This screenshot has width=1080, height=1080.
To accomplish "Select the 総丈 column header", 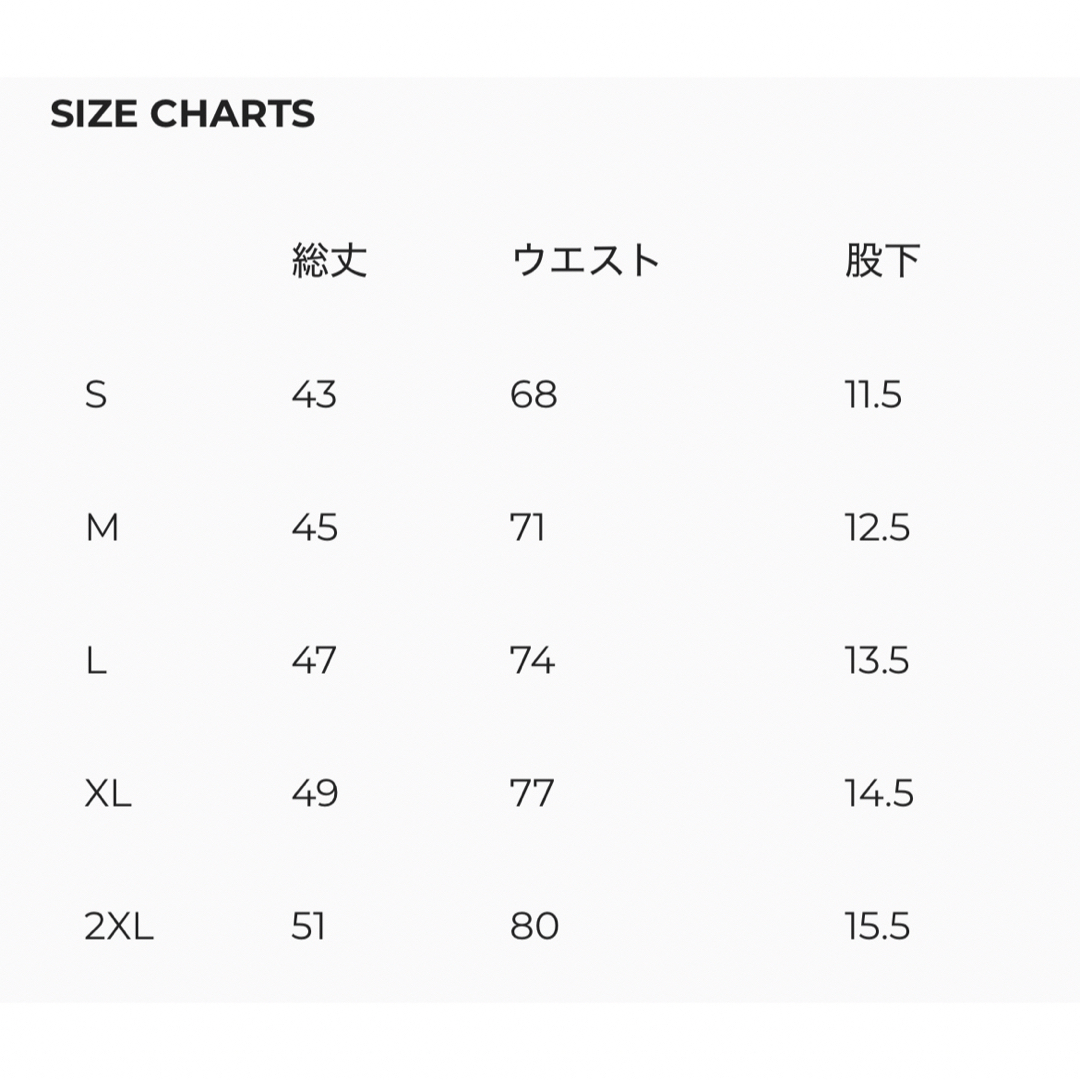I will [x=329, y=260].
